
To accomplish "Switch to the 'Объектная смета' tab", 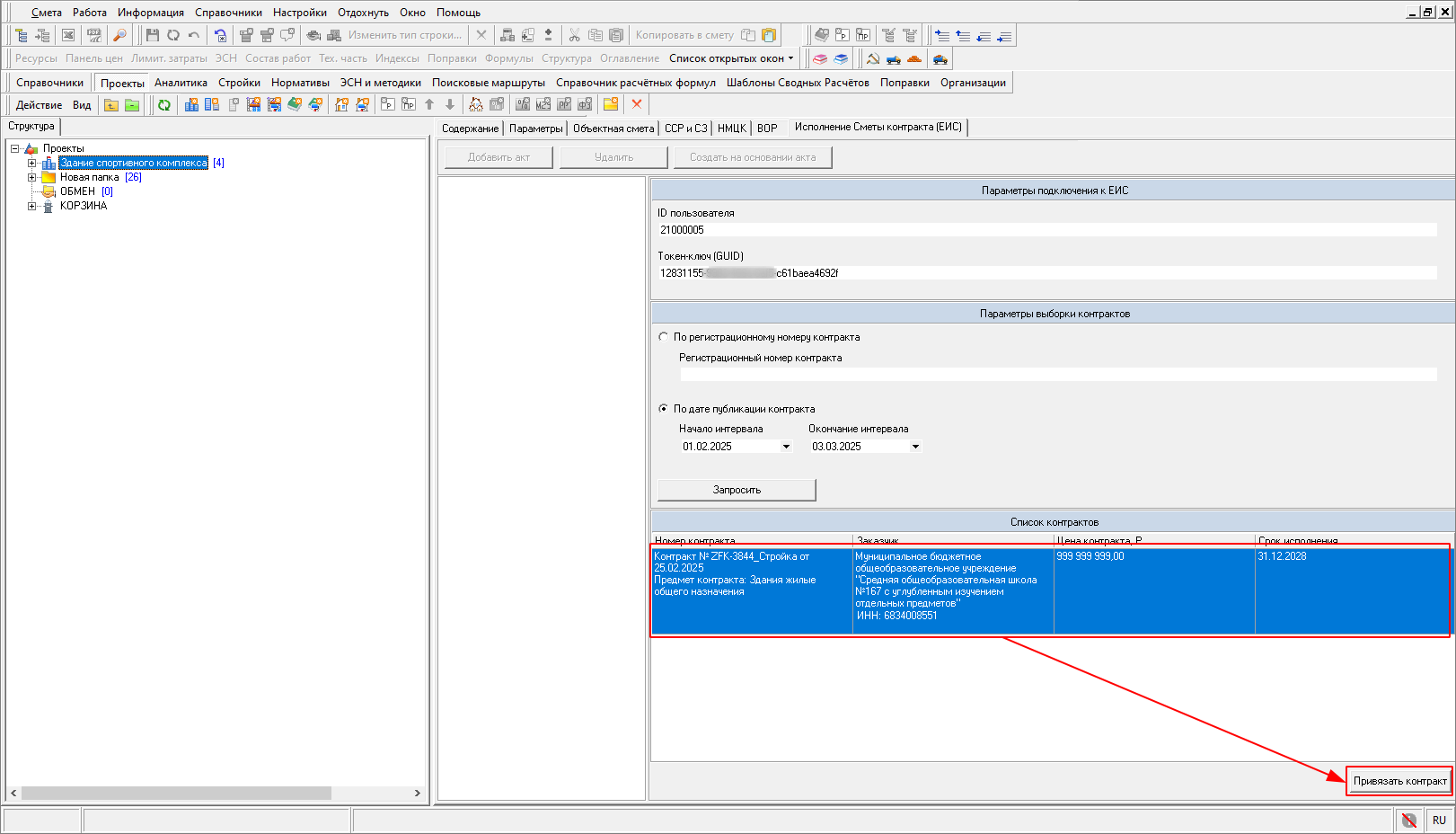I will coord(613,129).
